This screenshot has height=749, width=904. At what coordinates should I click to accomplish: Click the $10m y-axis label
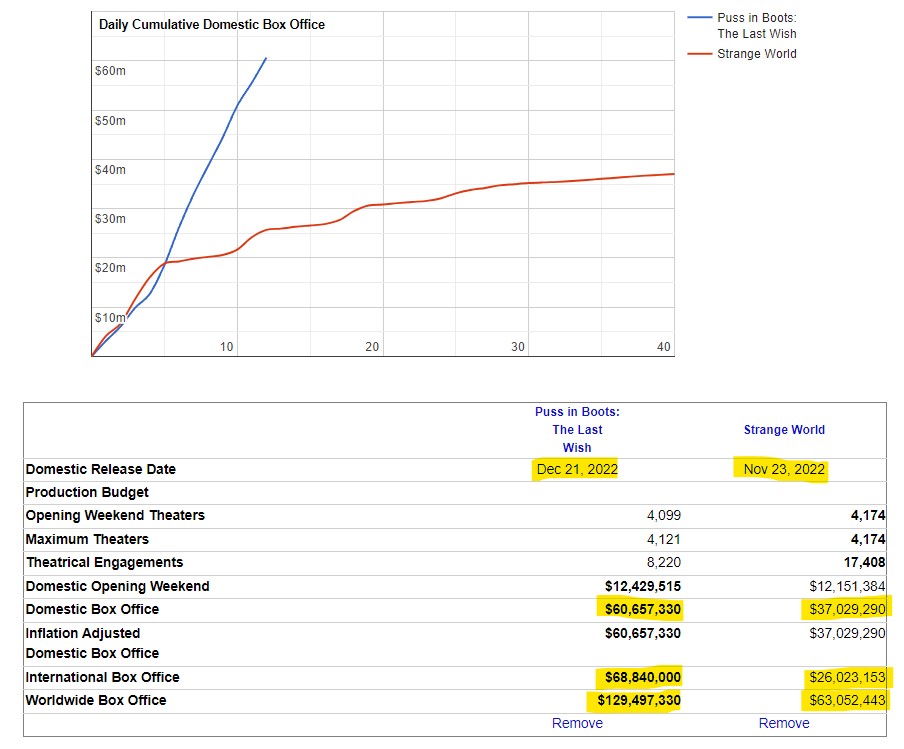pos(110,318)
